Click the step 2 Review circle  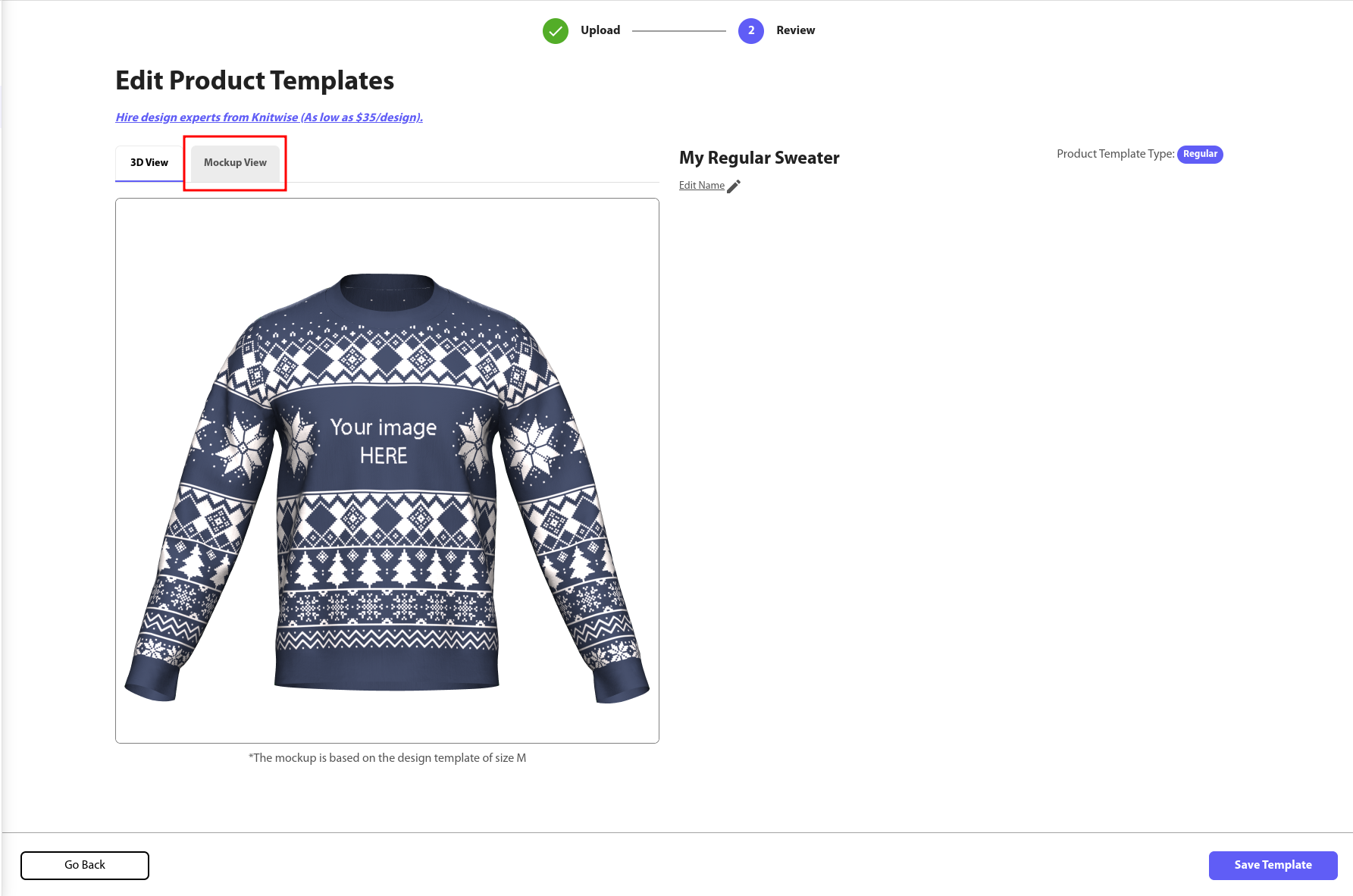(750, 31)
